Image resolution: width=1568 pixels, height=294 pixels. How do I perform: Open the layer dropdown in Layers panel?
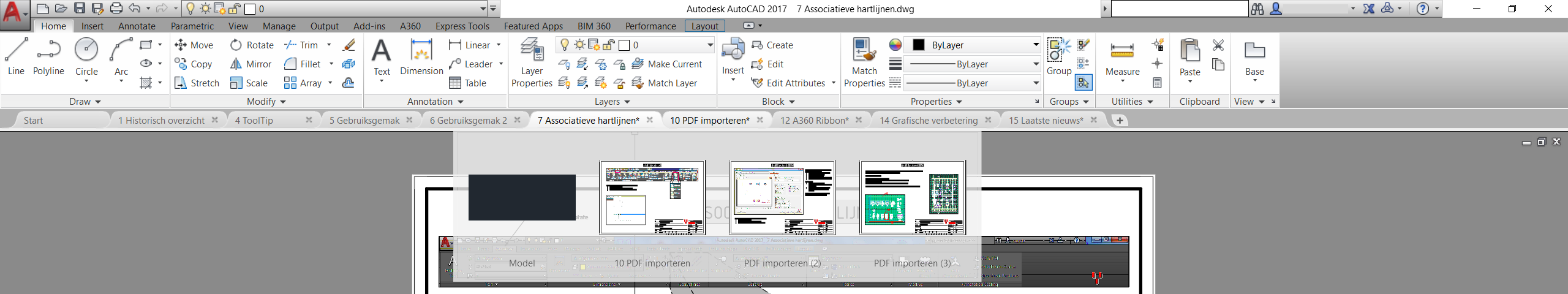[x=710, y=45]
